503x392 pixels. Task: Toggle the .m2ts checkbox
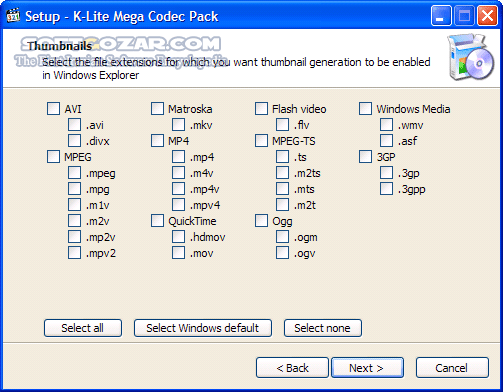click(x=282, y=173)
